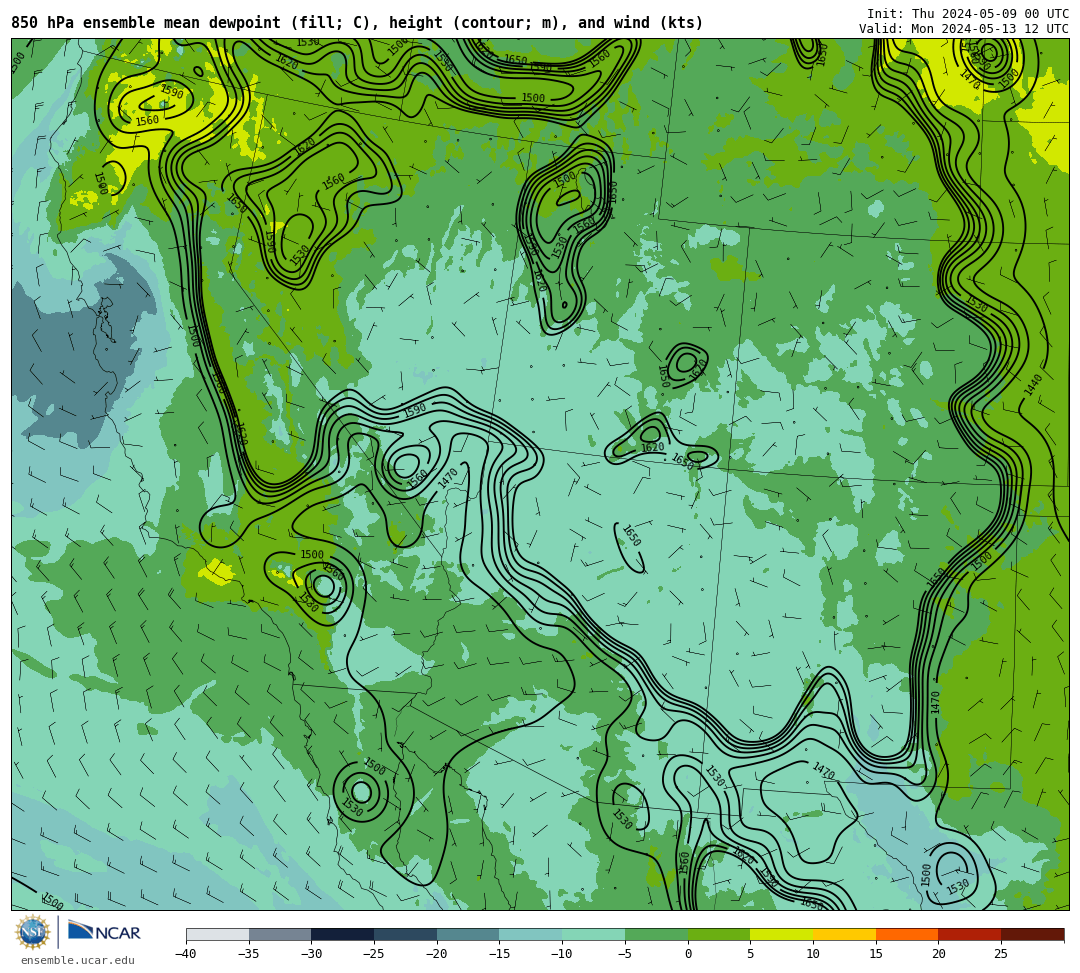Image resolution: width=1080 pixels, height=973 pixels.
Task: Pick the red 20 to 25 colorbar swatch
Action: [x=970, y=934]
